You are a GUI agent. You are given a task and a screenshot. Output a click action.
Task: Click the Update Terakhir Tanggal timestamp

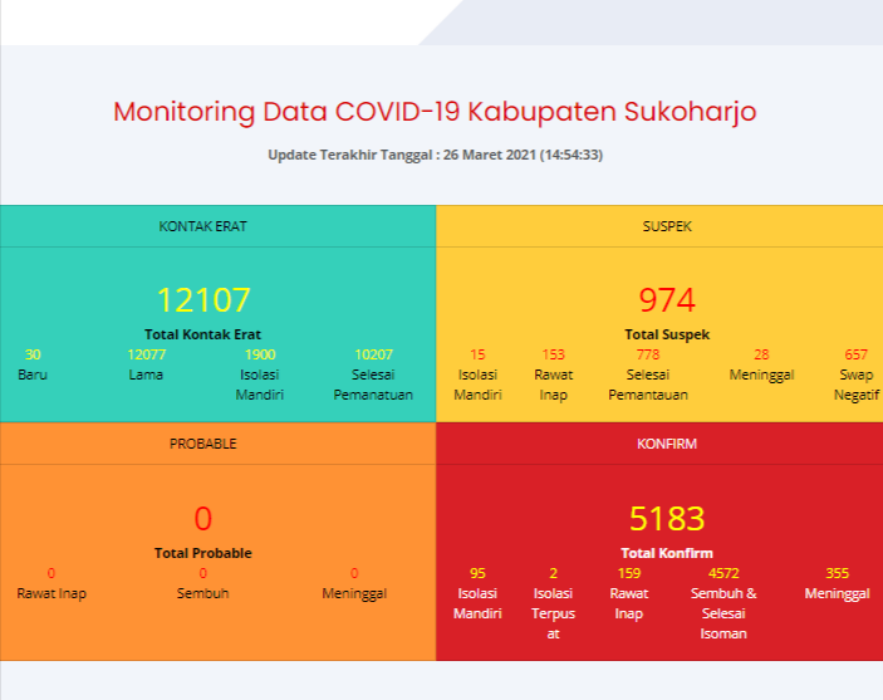point(434,155)
